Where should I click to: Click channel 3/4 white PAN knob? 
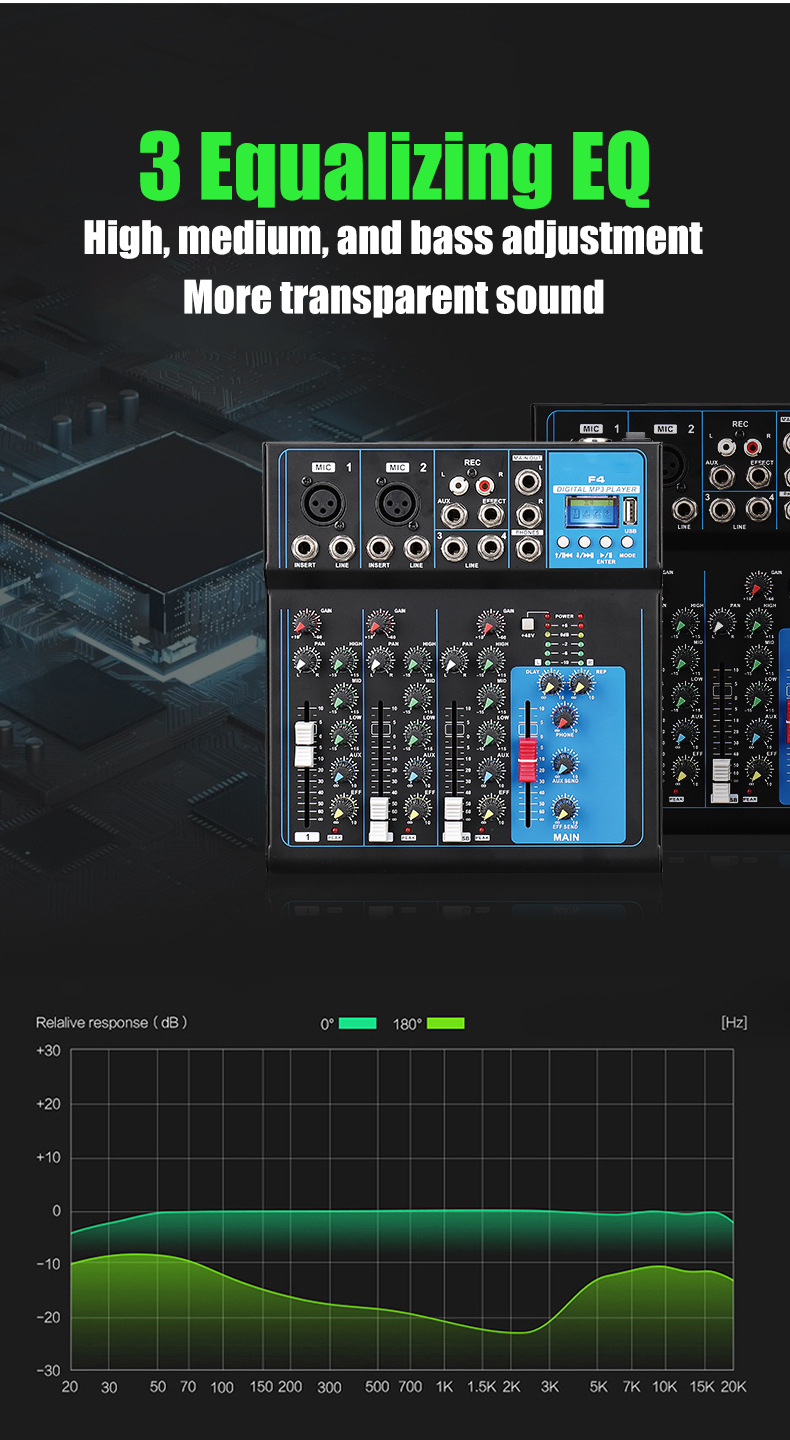[453, 661]
